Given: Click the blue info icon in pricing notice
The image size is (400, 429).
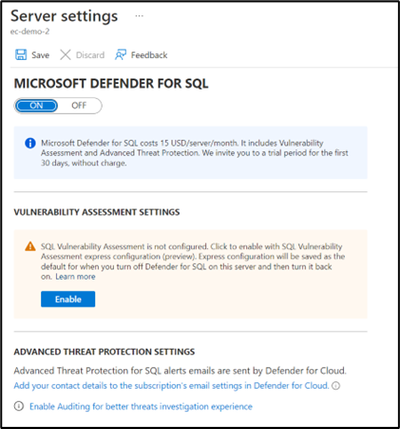Looking at the screenshot, I should tap(30, 143).
